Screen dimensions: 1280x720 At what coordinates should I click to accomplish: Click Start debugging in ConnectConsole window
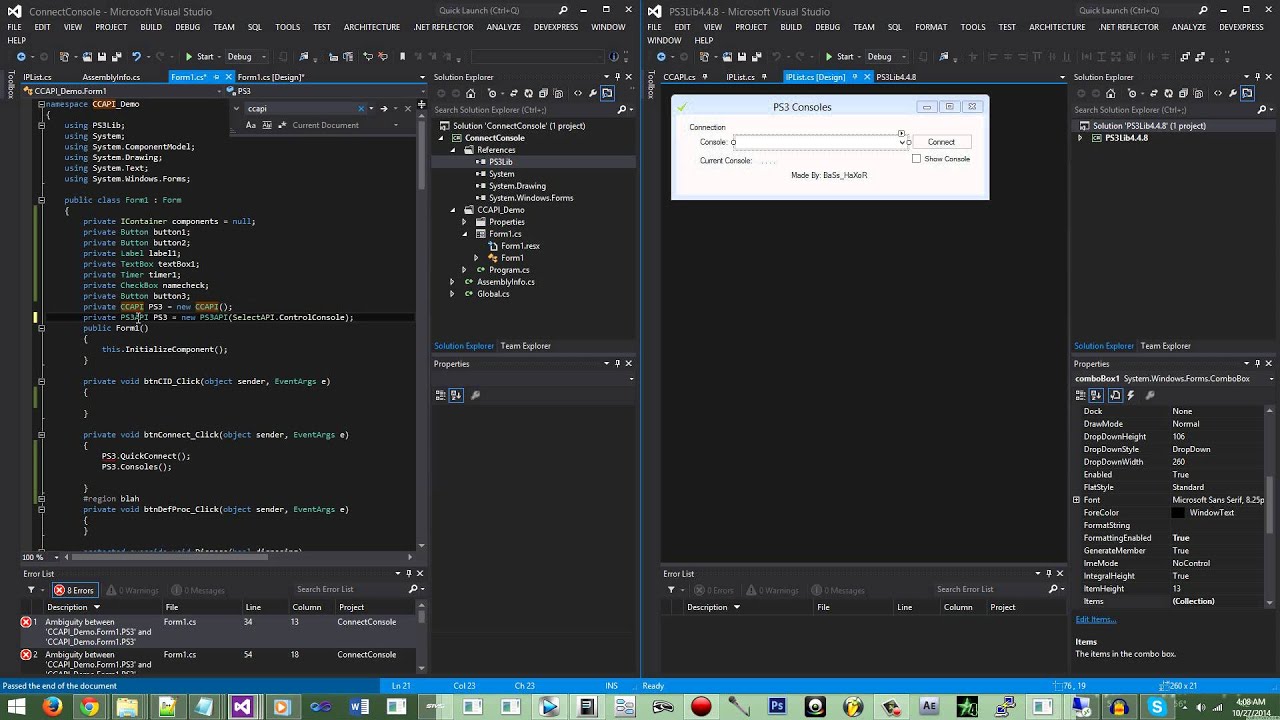point(199,57)
